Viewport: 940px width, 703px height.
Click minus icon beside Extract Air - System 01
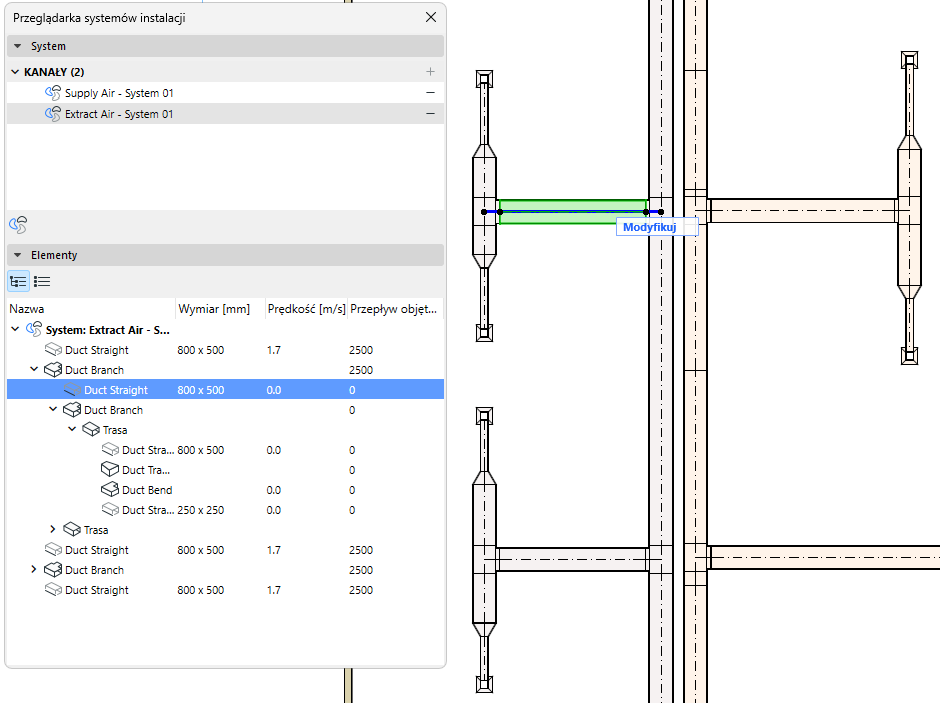[430, 114]
